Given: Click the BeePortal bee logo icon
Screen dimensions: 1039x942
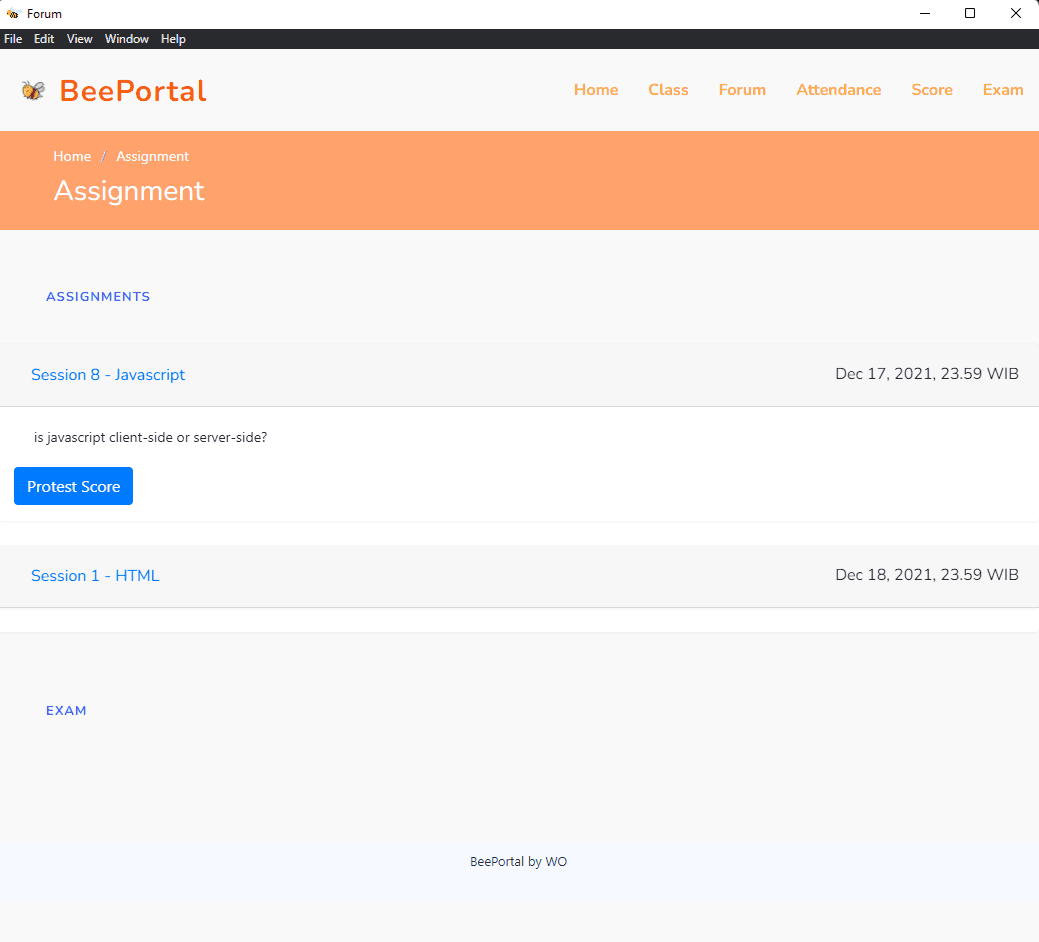Looking at the screenshot, I should tap(33, 89).
